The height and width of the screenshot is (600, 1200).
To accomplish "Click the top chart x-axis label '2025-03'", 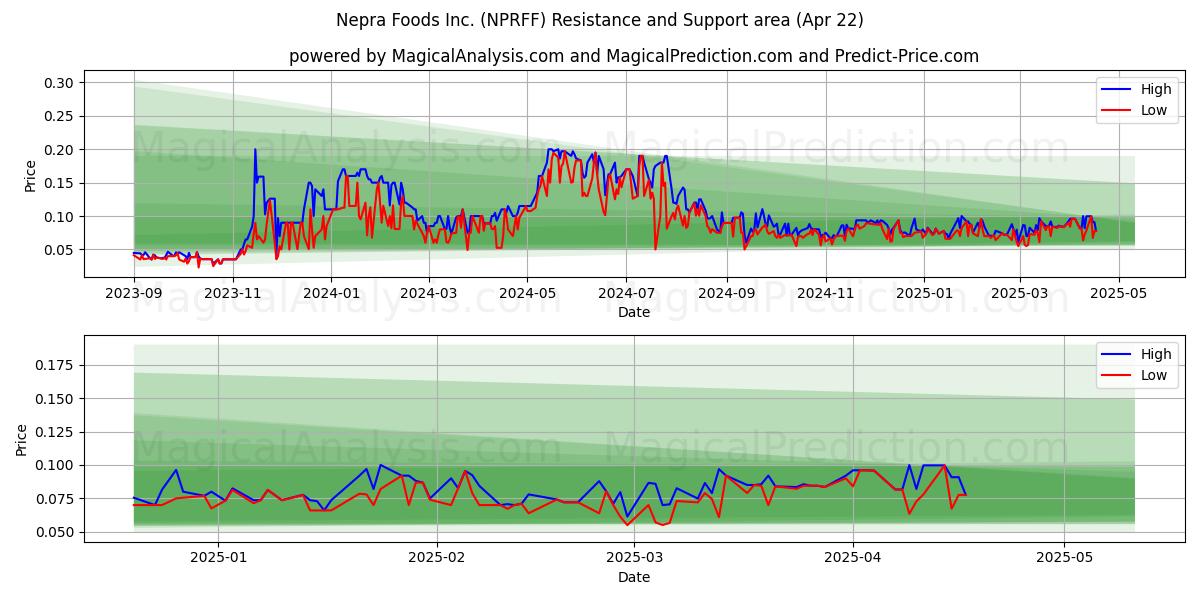I will pos(1019,293).
